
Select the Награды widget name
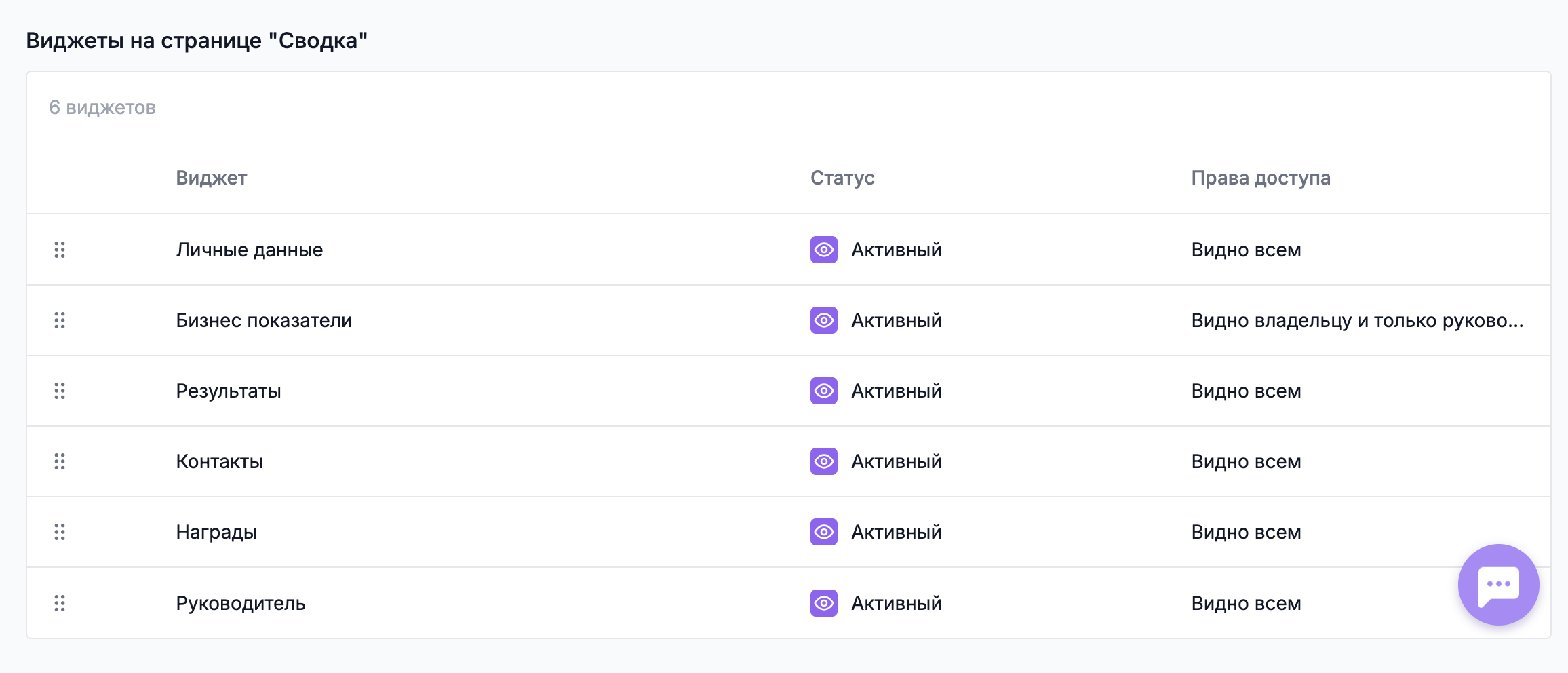(x=216, y=533)
